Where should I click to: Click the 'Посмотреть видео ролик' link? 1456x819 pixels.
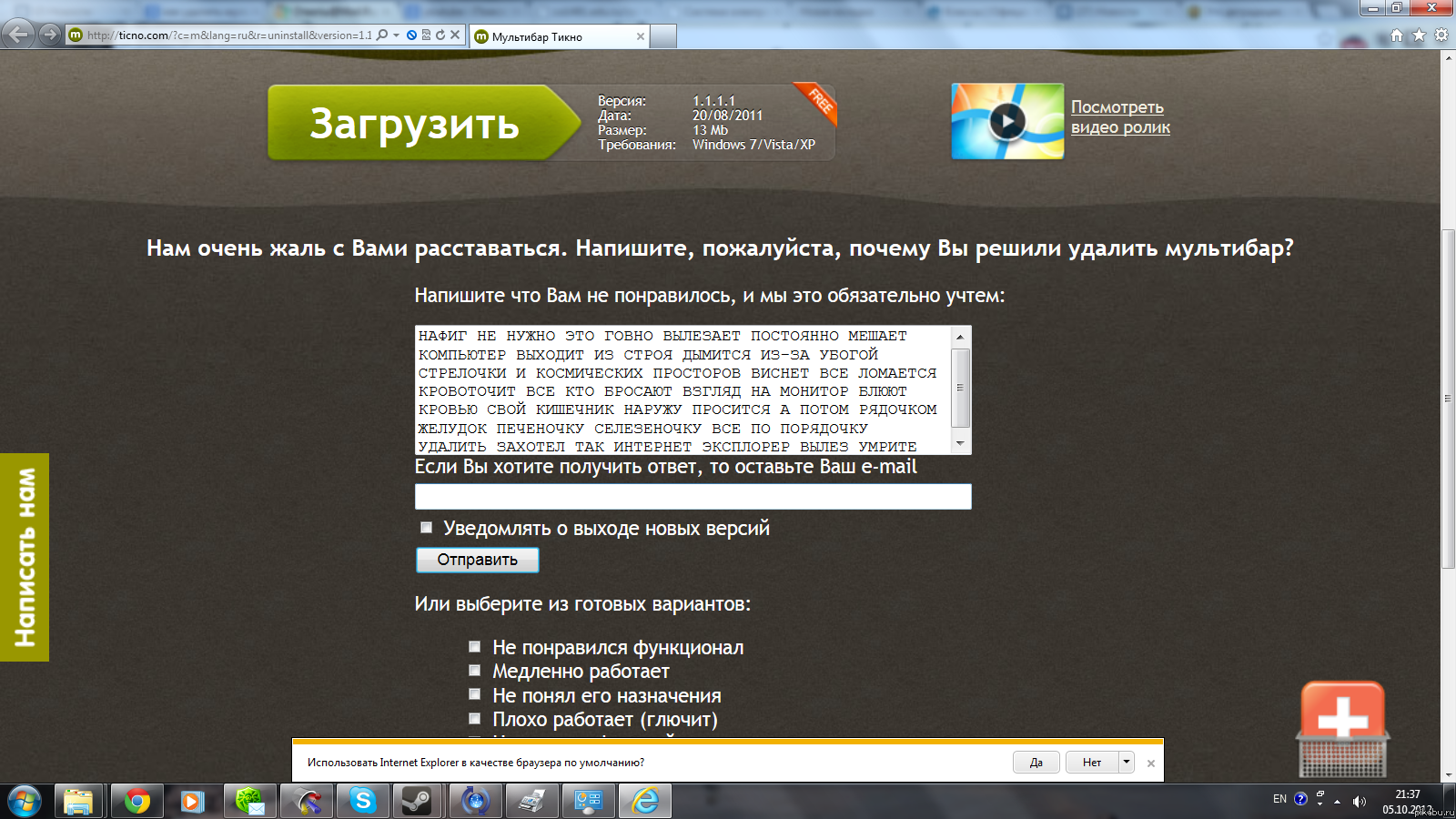pos(1119,117)
